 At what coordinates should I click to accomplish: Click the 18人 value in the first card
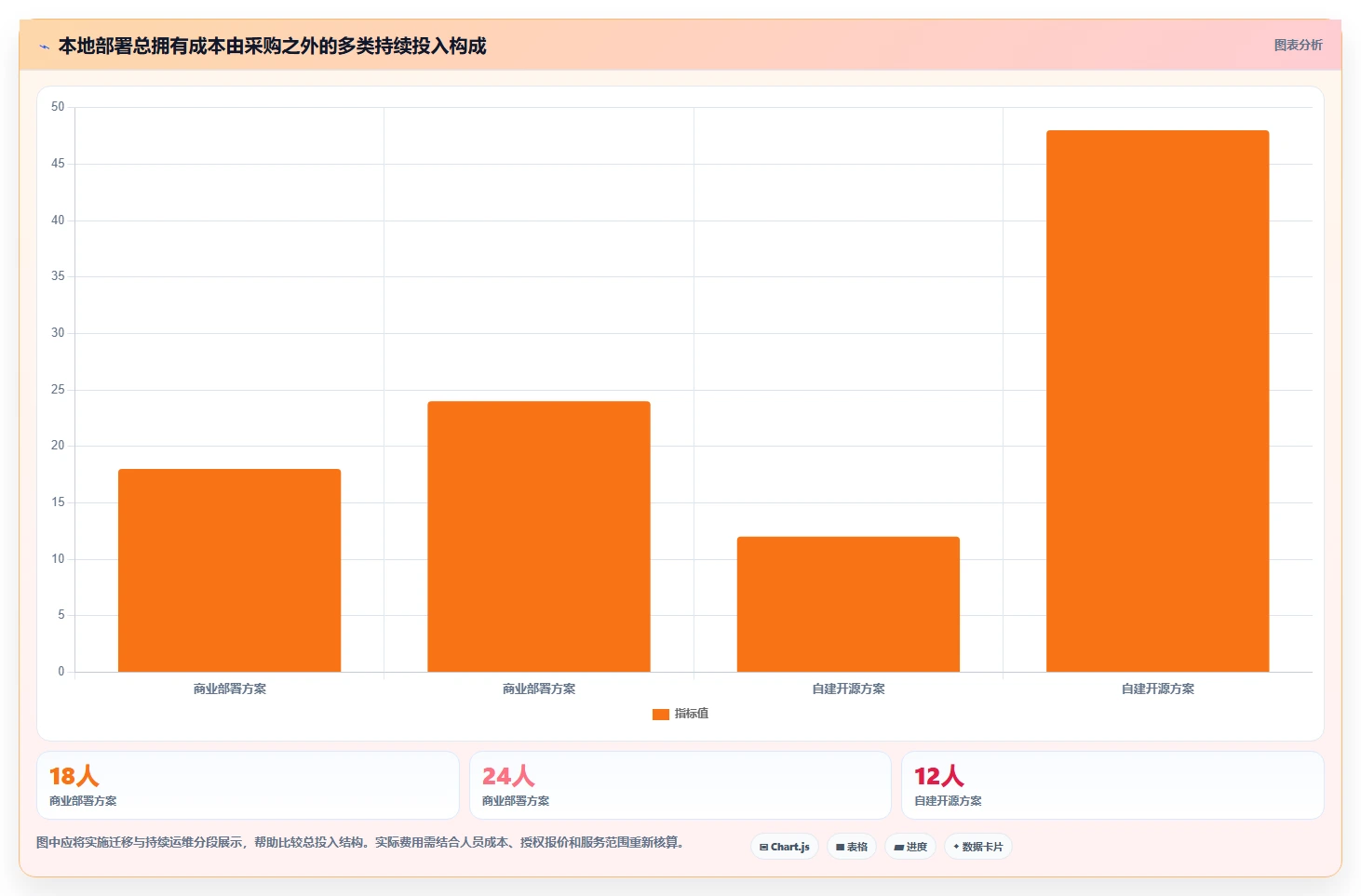point(74,776)
